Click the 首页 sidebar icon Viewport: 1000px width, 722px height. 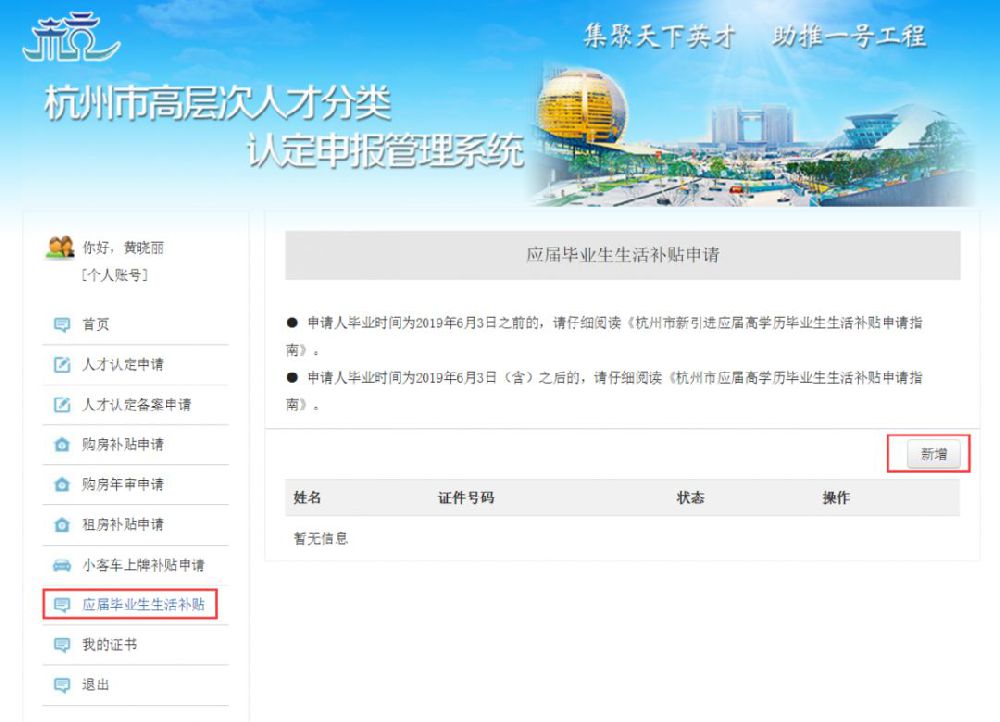click(x=62, y=325)
